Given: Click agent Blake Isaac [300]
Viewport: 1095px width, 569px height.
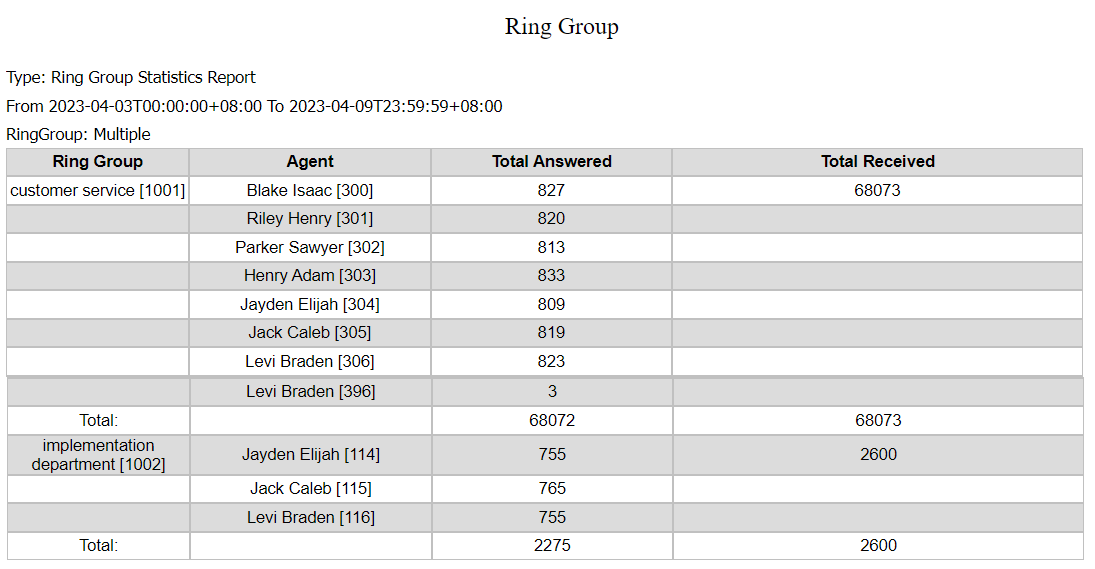Looking at the screenshot, I should click(x=310, y=190).
